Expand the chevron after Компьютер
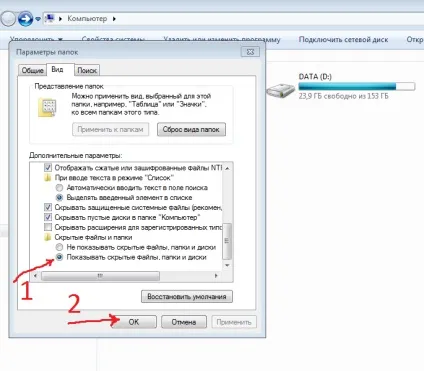This screenshot has height=371, width=424. coord(114,19)
